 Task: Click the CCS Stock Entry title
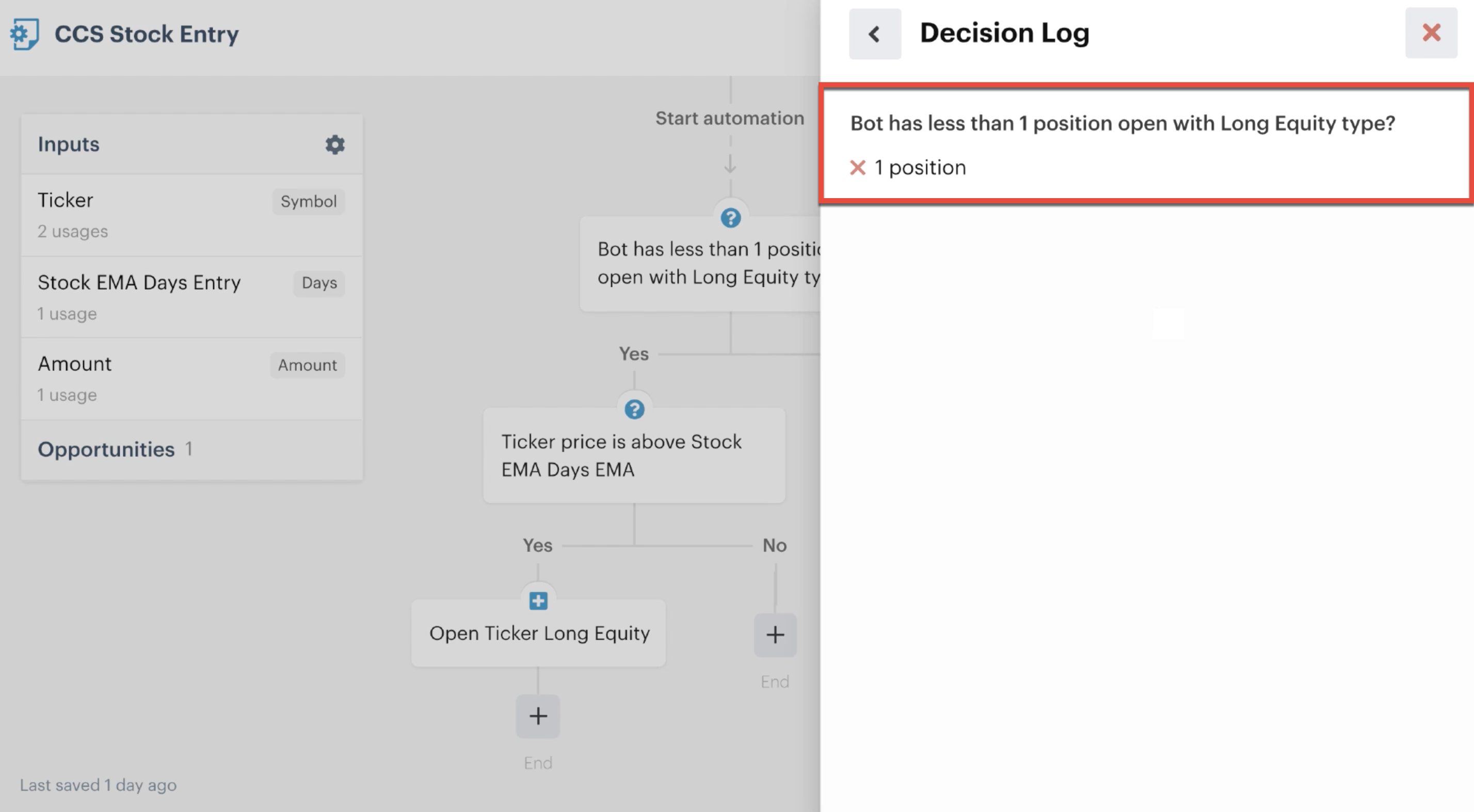click(147, 34)
